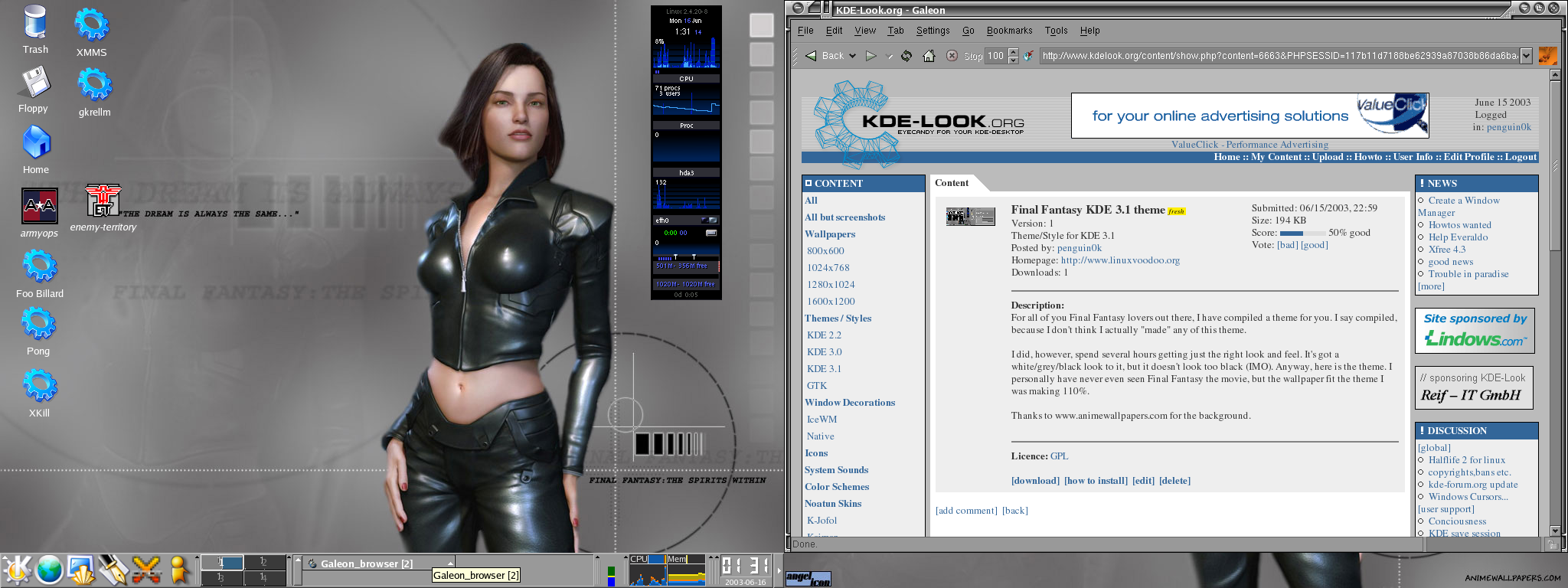
Task: Click the Window Decorations category link
Action: [850, 403]
